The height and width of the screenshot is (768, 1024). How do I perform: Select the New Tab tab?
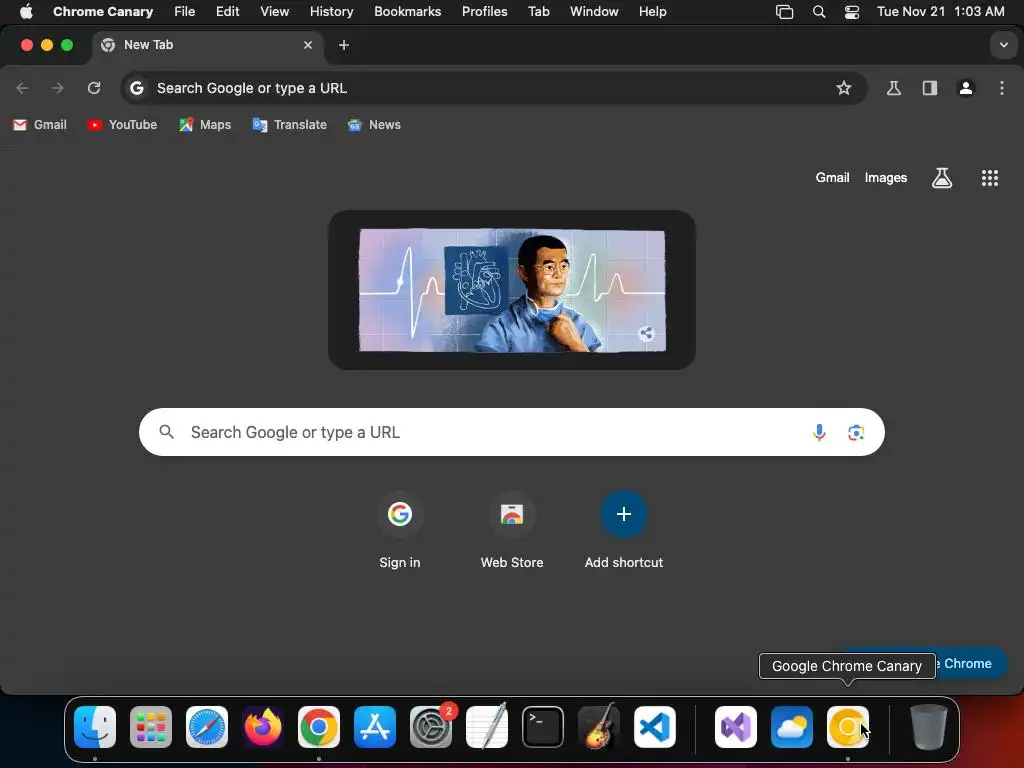(x=208, y=45)
